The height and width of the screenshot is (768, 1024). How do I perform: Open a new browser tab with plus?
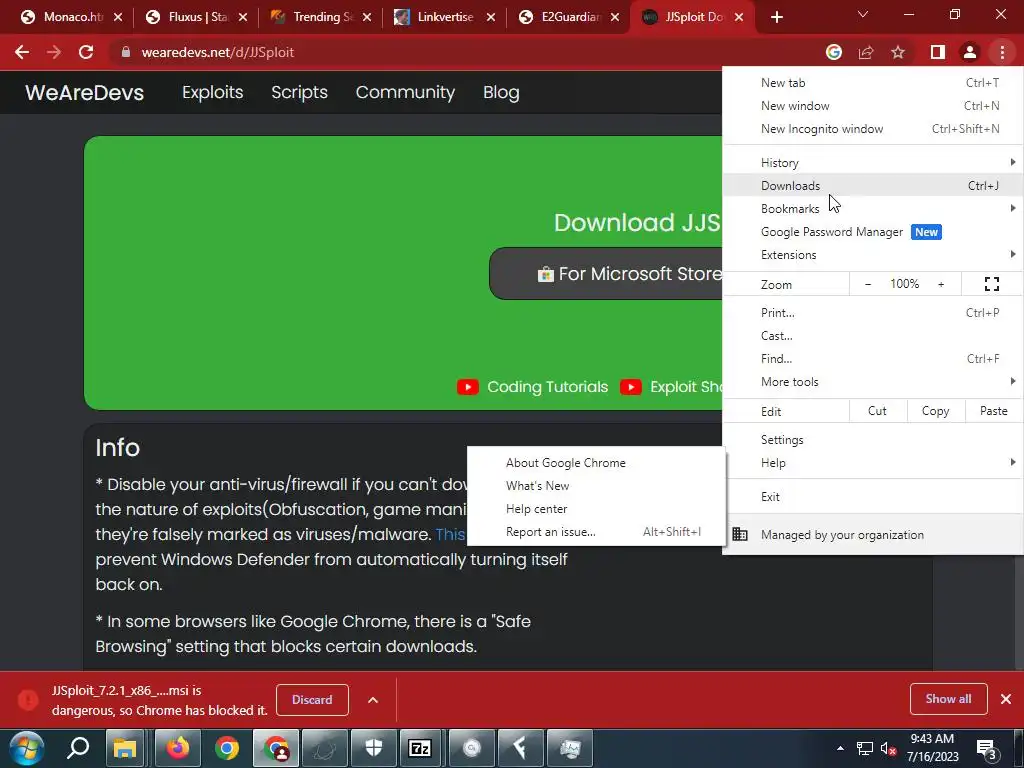[776, 18]
